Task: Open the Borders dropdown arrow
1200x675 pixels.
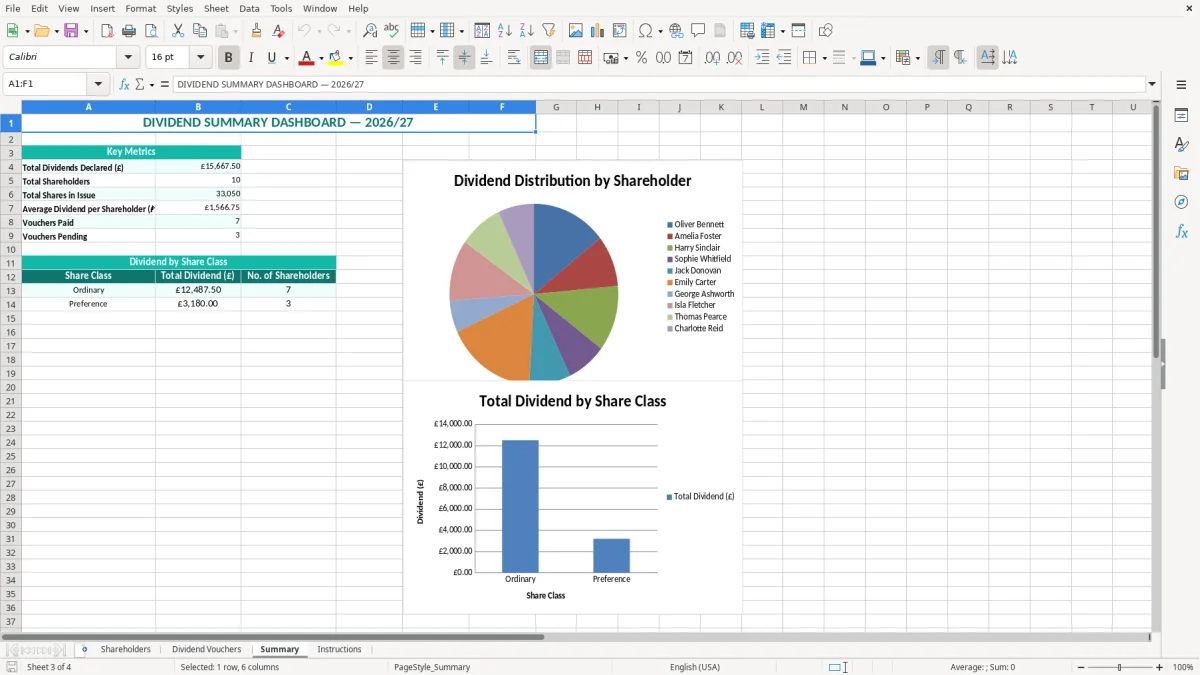Action: click(x=824, y=58)
